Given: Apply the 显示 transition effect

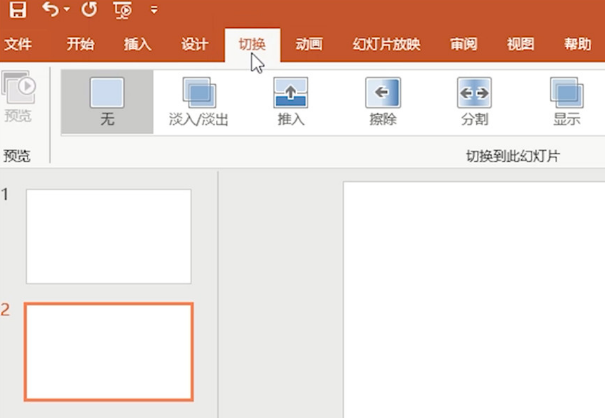Looking at the screenshot, I should 566,102.
